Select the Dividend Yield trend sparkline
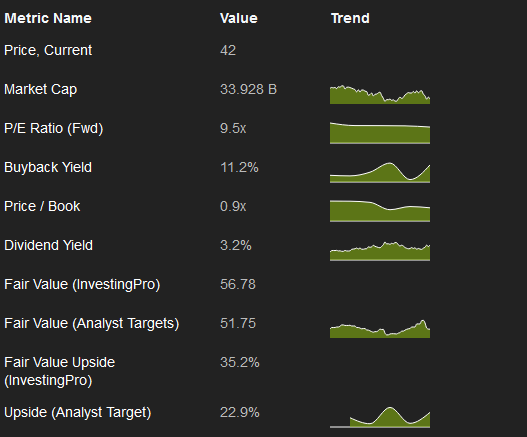The width and height of the screenshot is (527, 437). (380, 251)
